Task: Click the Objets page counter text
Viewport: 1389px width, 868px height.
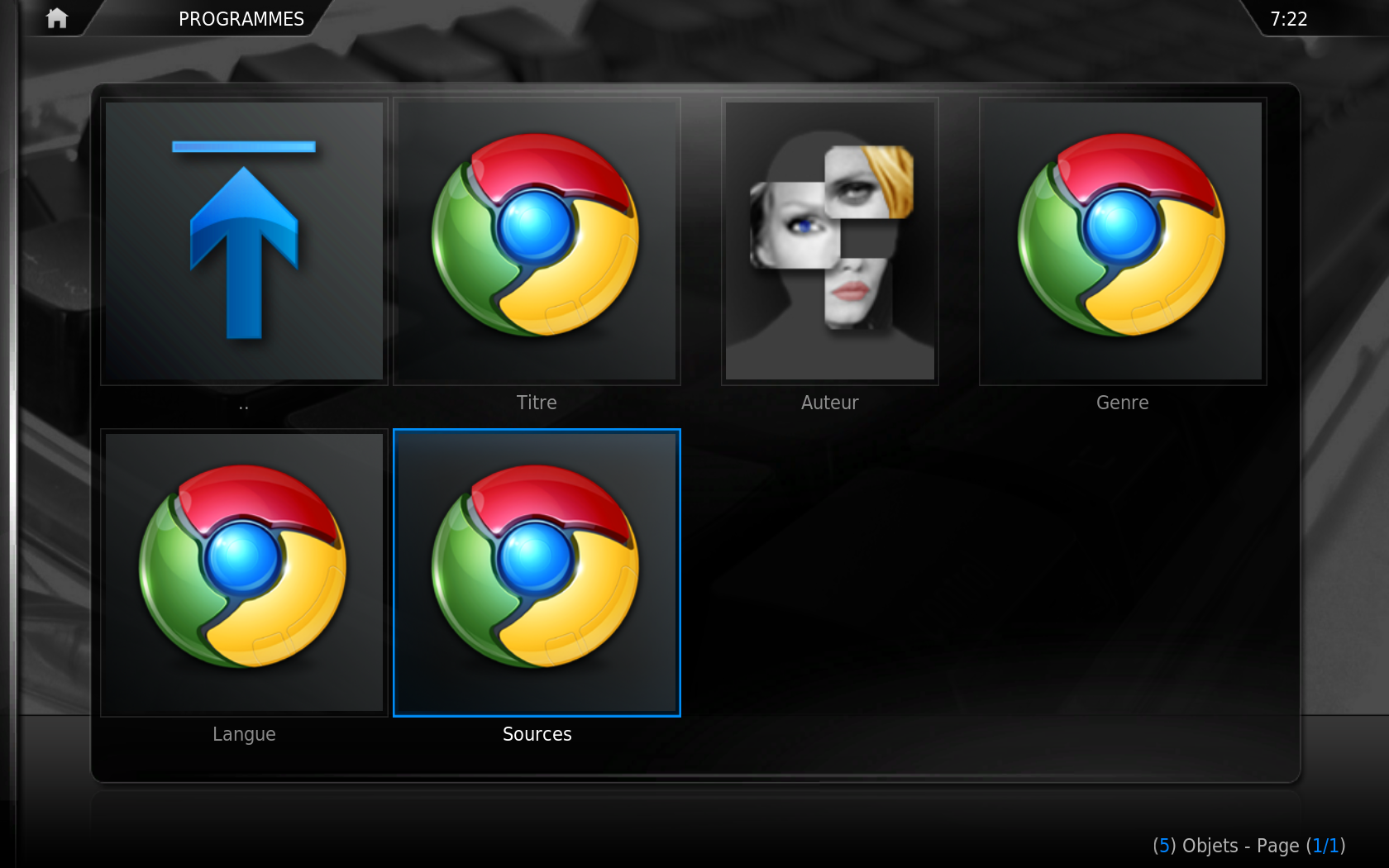Action: (1249, 846)
